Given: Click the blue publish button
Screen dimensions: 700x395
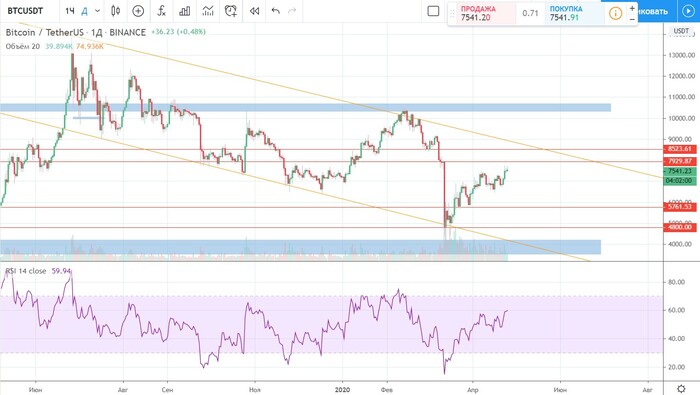Looking at the screenshot, I should coord(653,11).
